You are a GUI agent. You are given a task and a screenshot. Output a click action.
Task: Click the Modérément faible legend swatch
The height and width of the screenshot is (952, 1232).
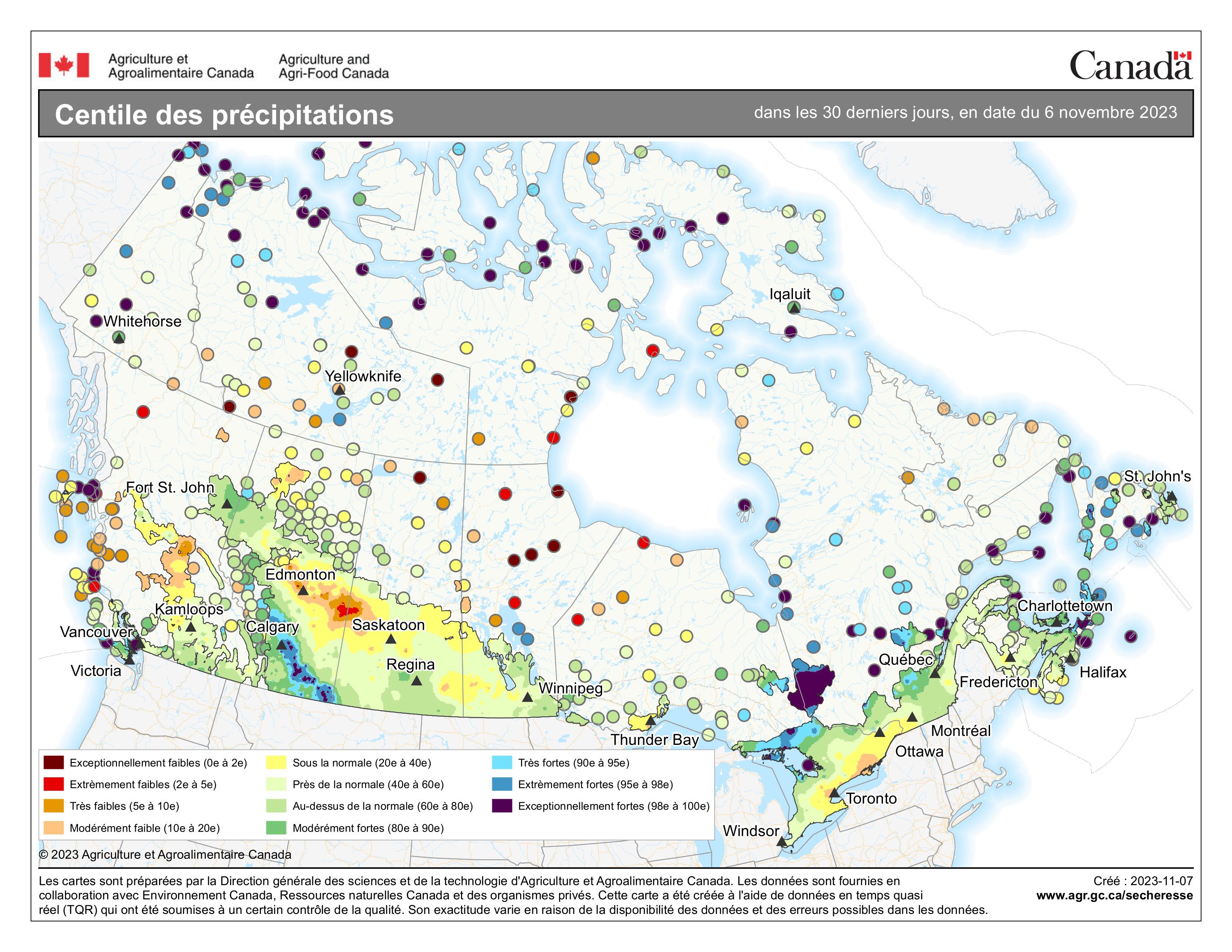(x=54, y=827)
